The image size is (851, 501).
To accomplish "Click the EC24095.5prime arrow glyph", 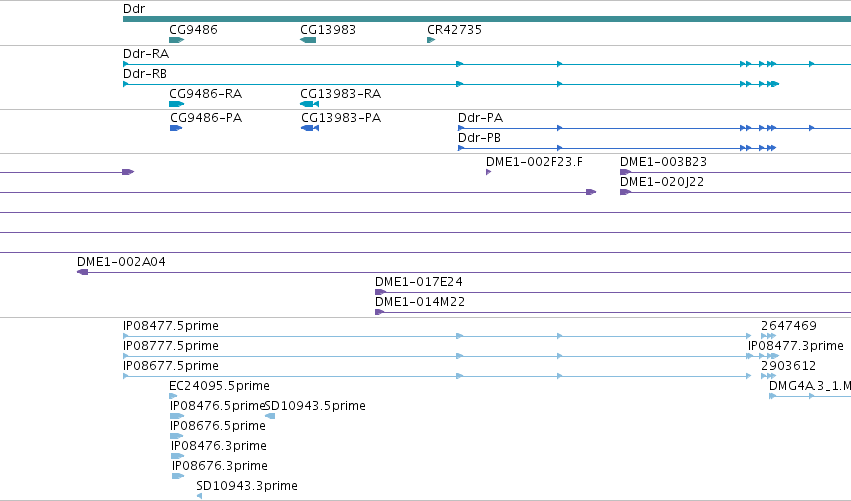I will click(x=173, y=396).
